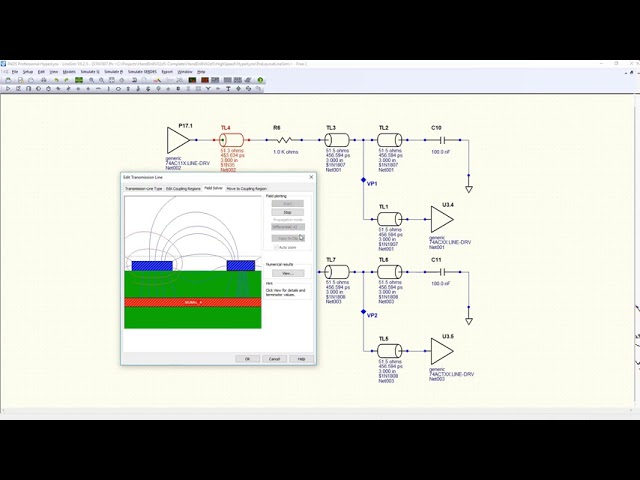Click ground symbol below C11
640x480 pixels.
point(469,321)
